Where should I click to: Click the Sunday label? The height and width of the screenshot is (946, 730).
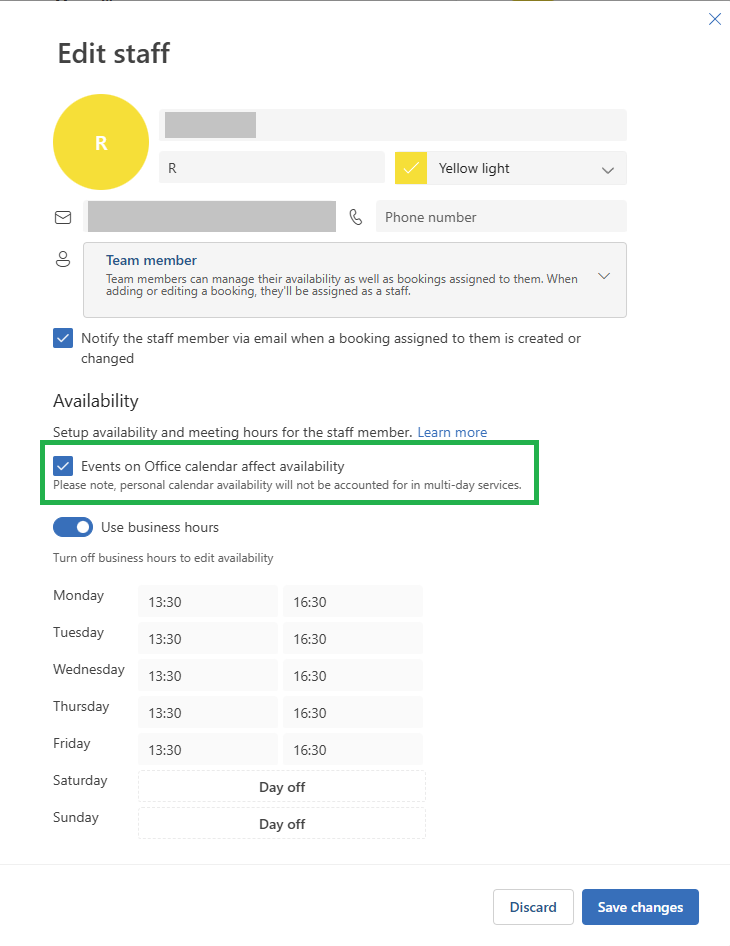point(76,817)
